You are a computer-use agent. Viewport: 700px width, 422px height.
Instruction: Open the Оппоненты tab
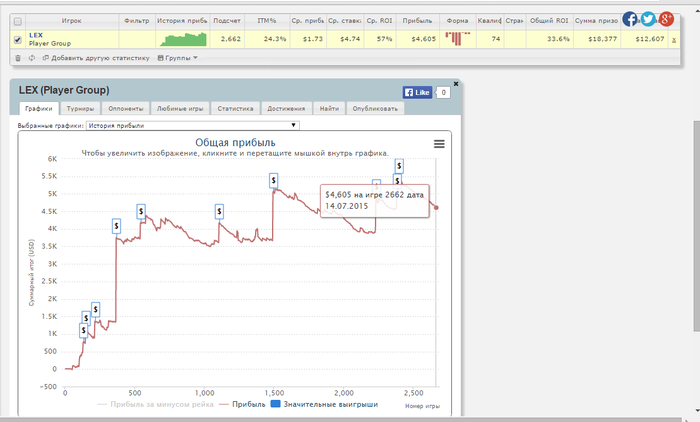click(x=126, y=109)
